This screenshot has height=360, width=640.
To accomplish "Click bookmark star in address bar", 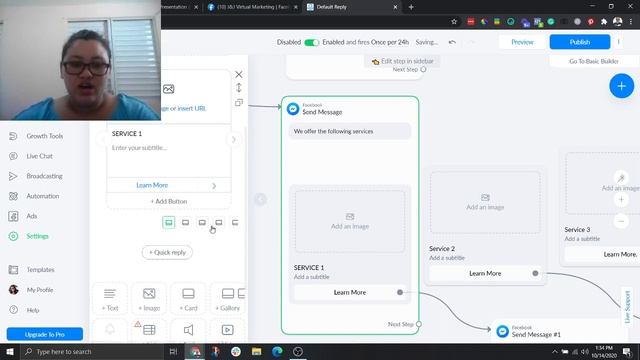I will (454, 22).
